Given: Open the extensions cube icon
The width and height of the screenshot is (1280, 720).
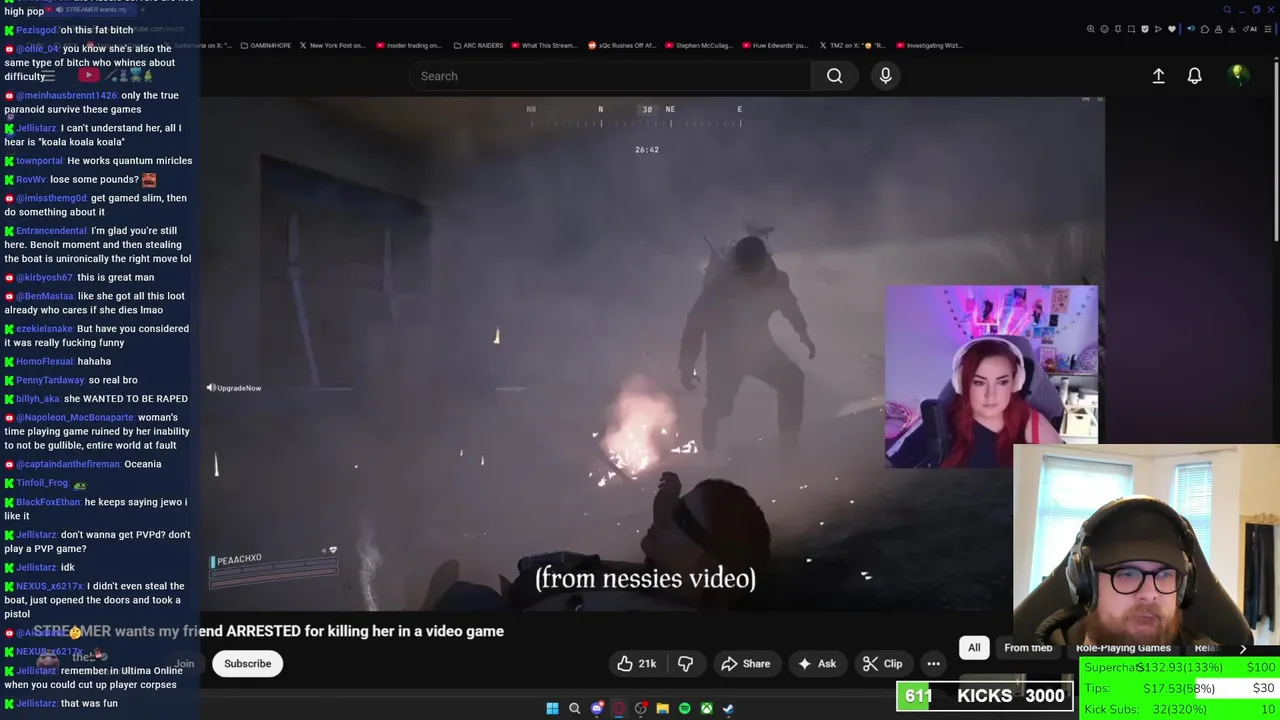Looking at the screenshot, I should [1205, 29].
